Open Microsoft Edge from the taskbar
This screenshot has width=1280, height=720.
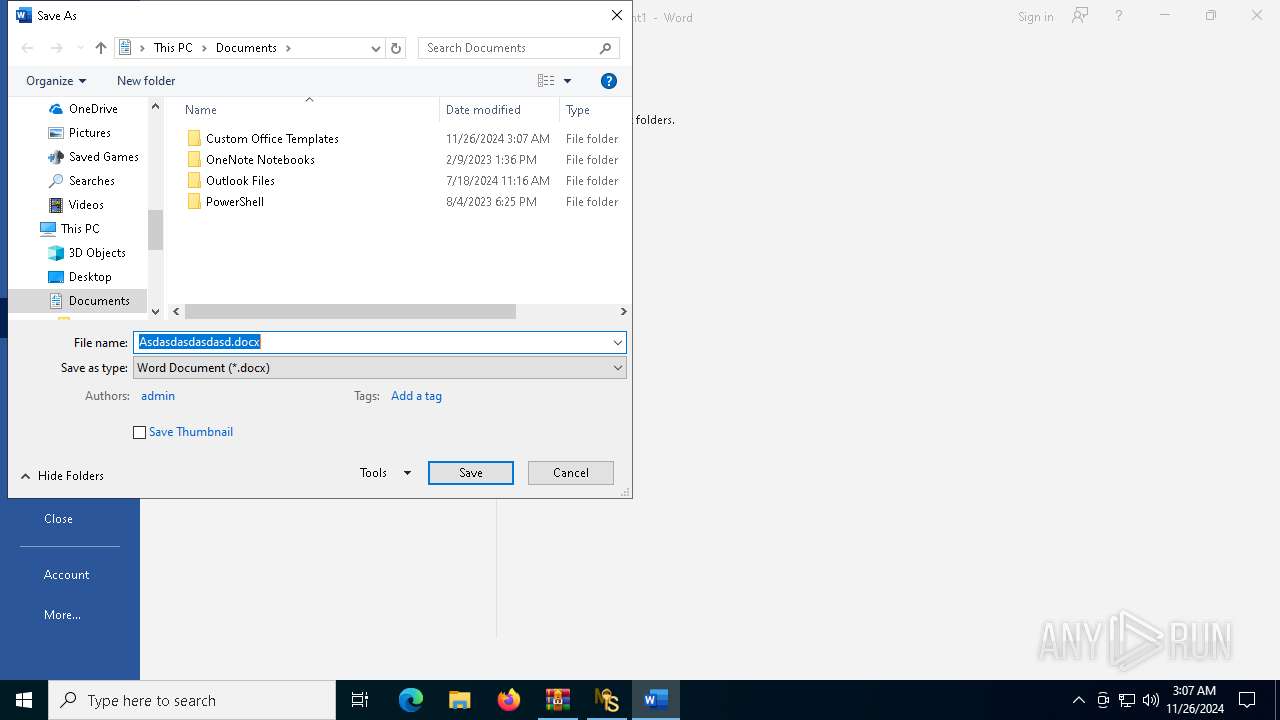coord(411,700)
